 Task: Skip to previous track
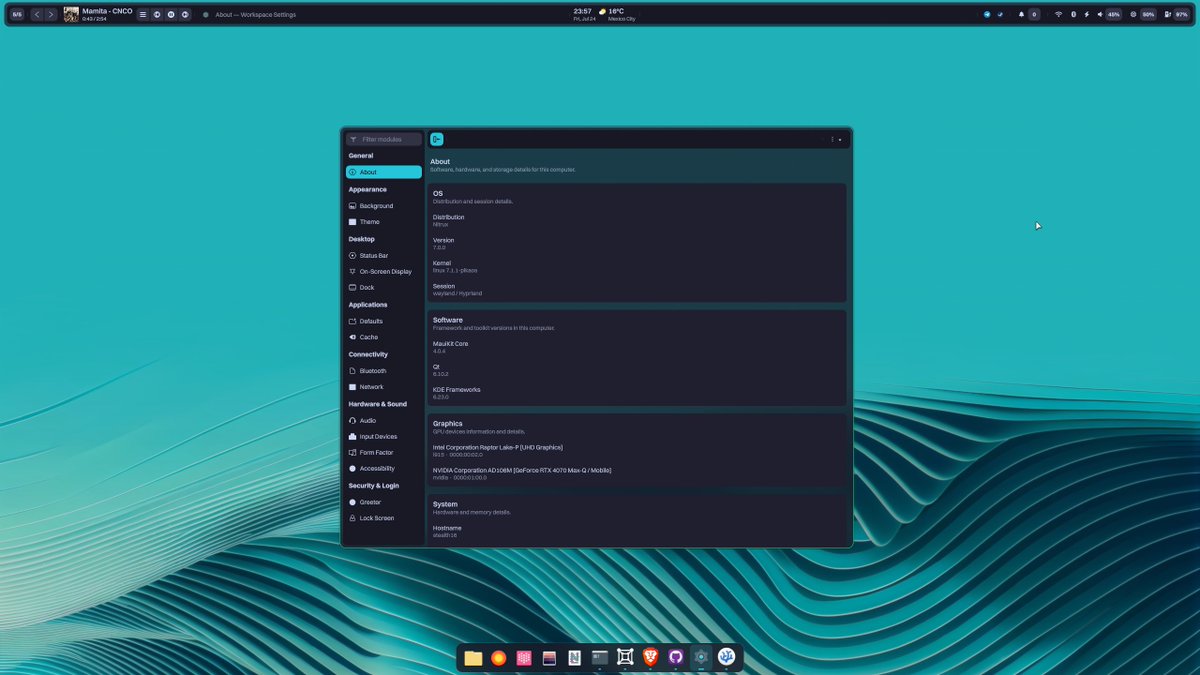click(157, 14)
